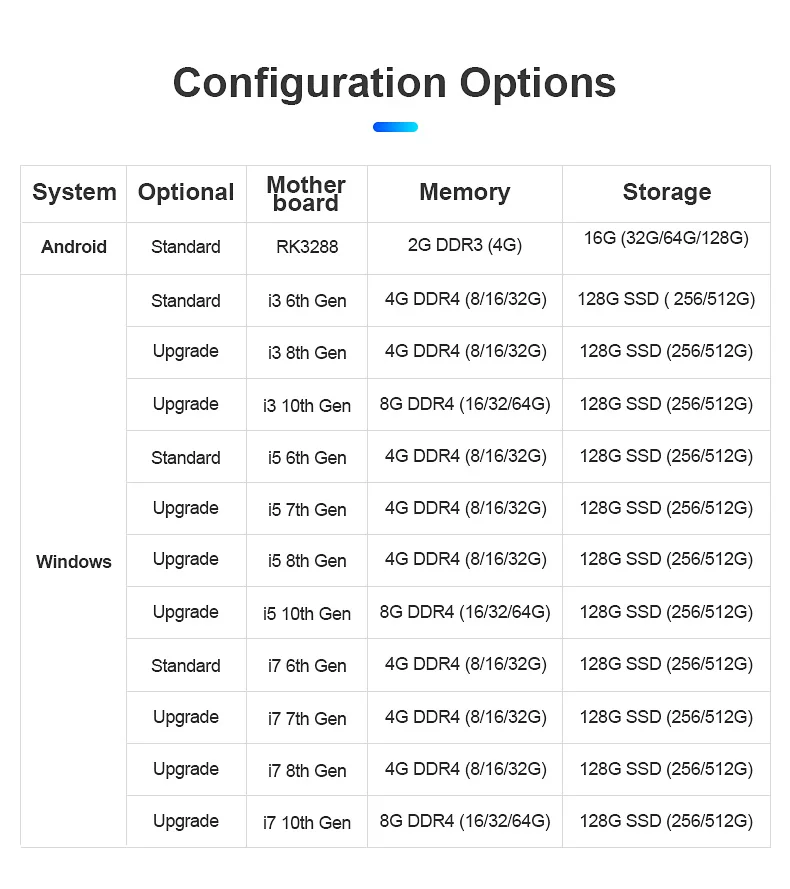Select the "i3 6th Gen" motherboard cell
Viewport: 790px width, 889px height.
(x=306, y=300)
